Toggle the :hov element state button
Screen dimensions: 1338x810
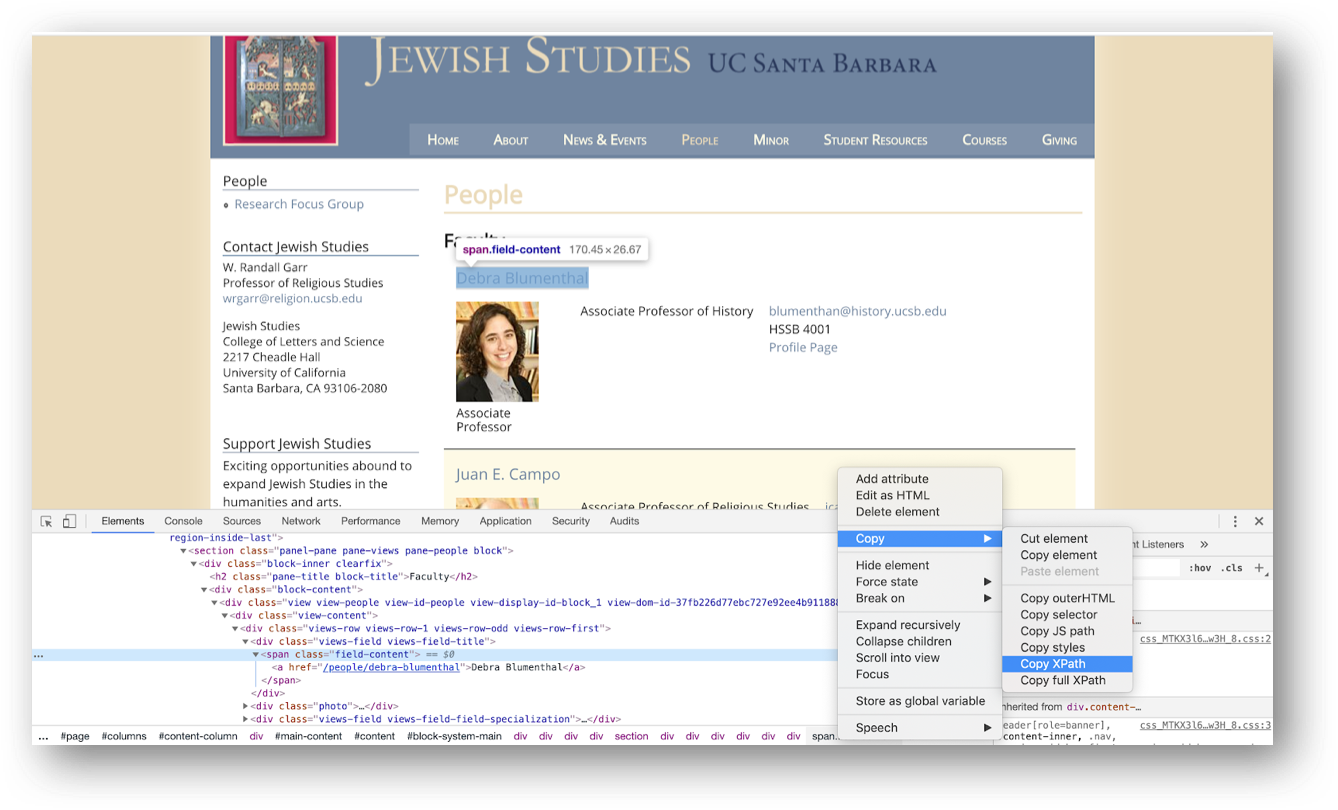pyautogui.click(x=1200, y=568)
